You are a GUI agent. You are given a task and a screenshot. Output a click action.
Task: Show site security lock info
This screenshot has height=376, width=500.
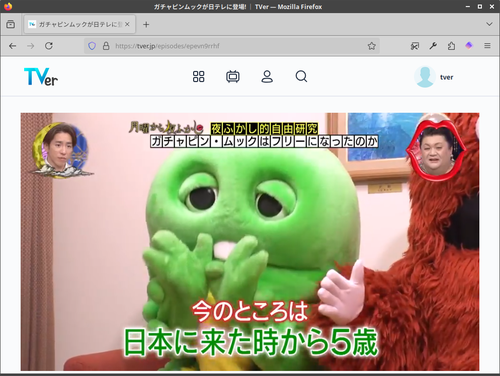[x=106, y=46]
